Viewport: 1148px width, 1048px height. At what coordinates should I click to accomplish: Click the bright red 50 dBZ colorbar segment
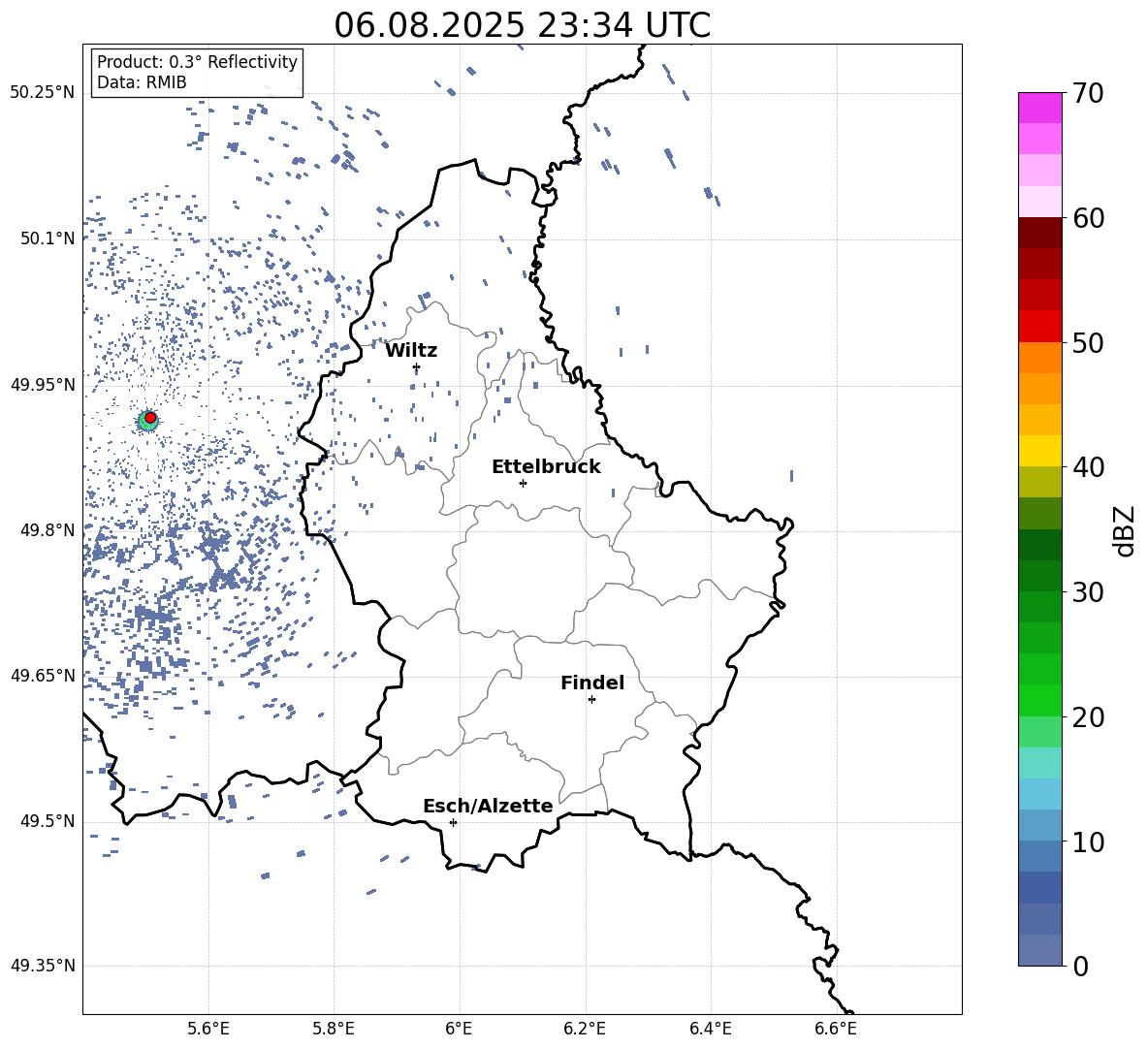coord(1039,327)
